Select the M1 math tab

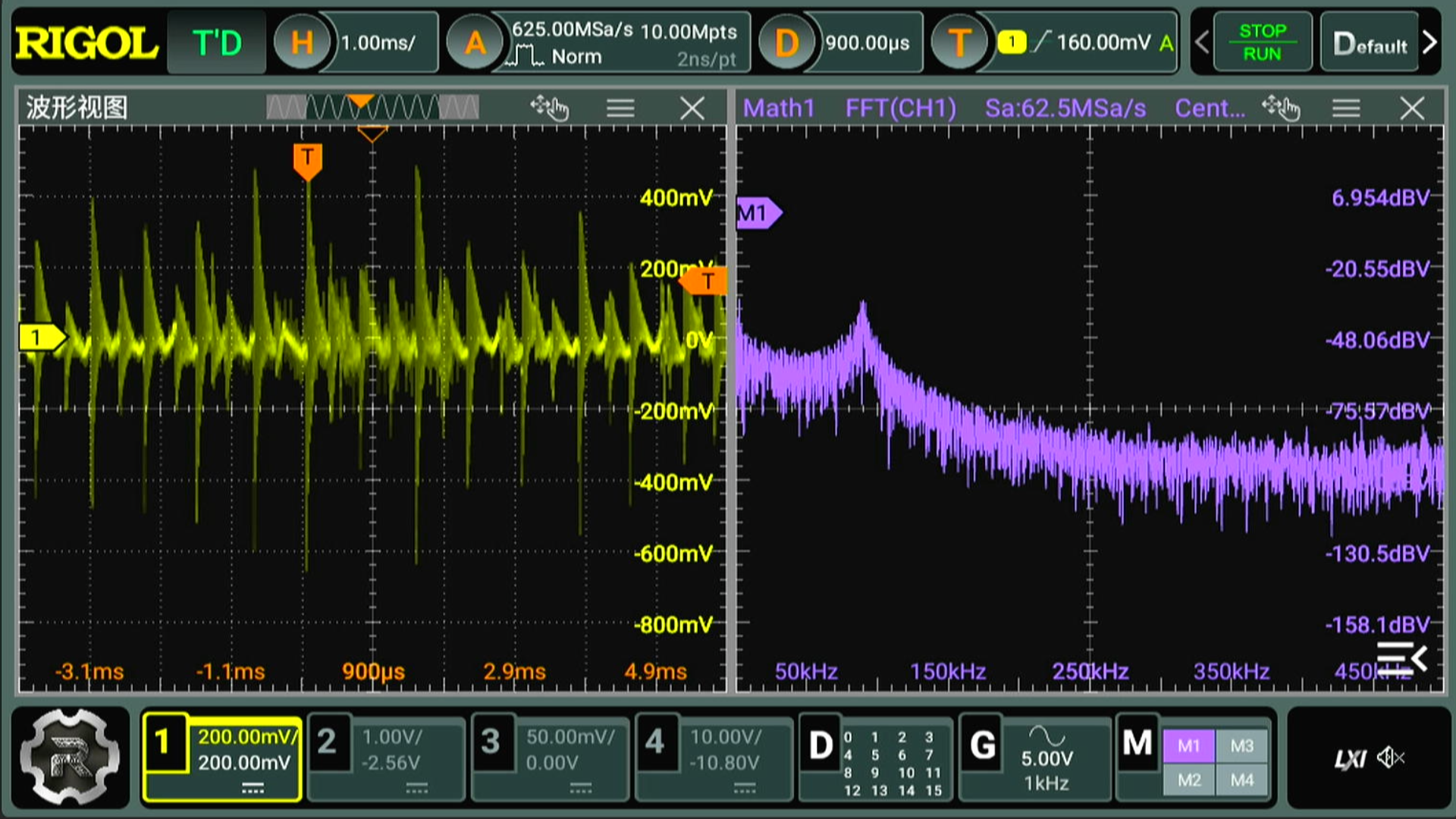[x=1188, y=745]
